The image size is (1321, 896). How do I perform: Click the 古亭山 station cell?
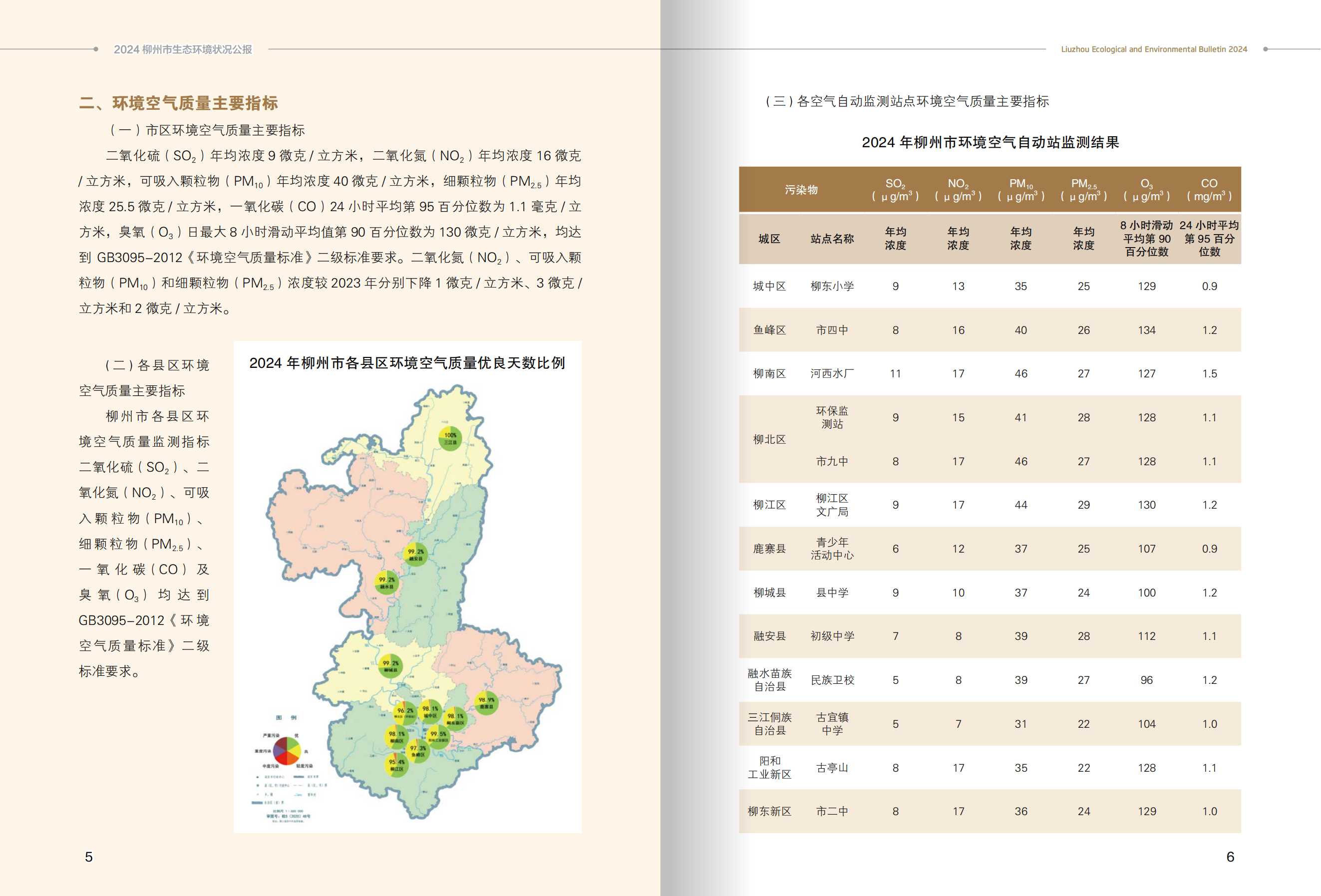[832, 768]
